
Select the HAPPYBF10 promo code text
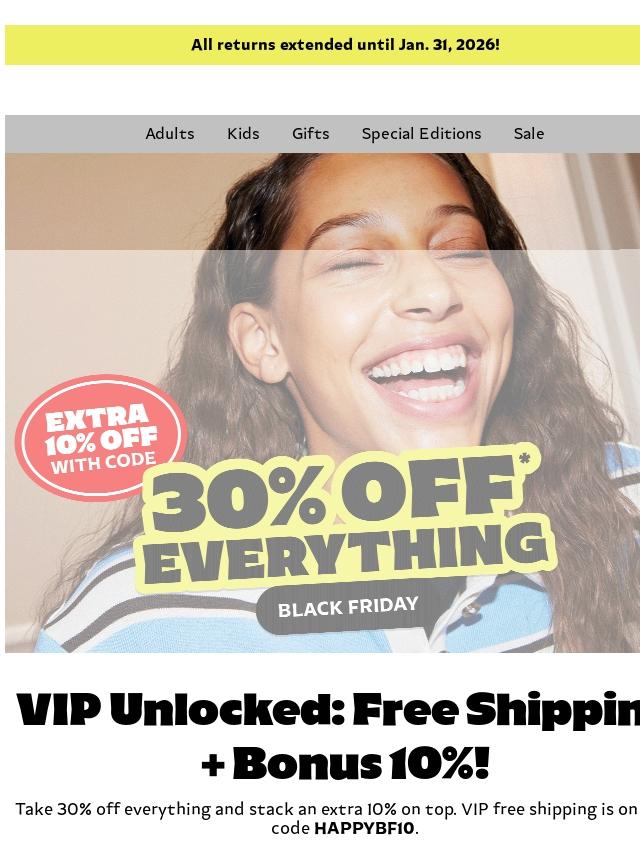pyautogui.click(x=364, y=828)
